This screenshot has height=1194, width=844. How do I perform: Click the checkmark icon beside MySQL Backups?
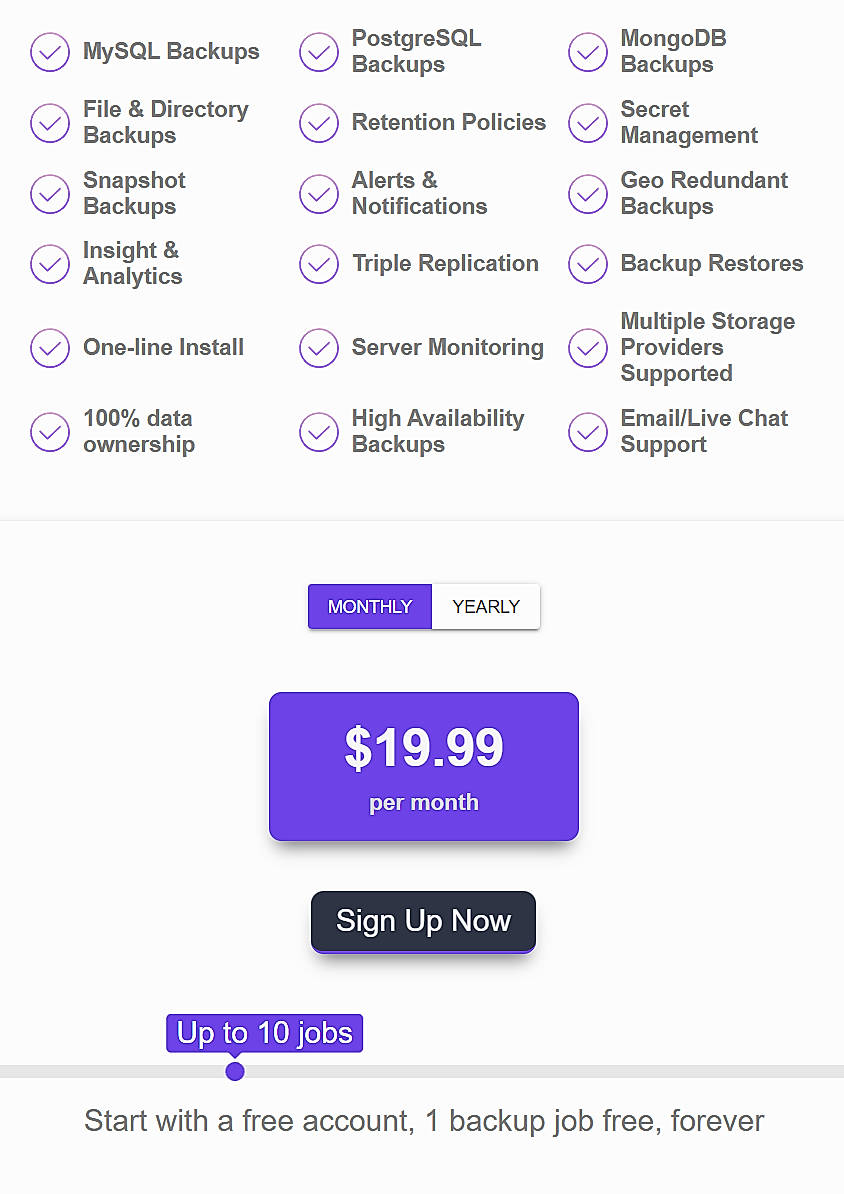click(50, 52)
